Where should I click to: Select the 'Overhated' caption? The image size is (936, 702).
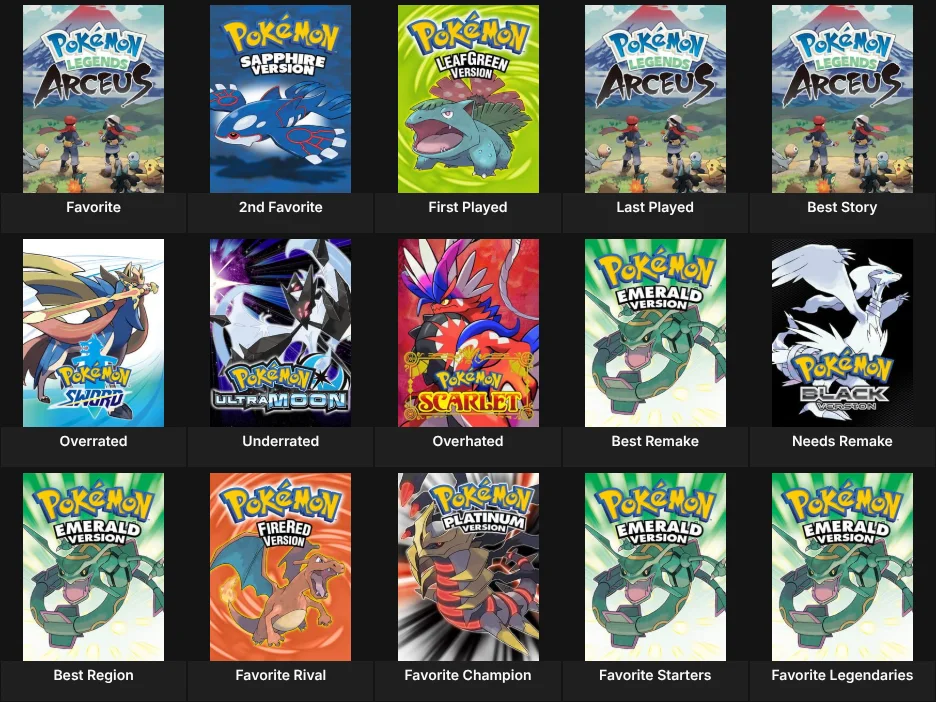tap(468, 441)
